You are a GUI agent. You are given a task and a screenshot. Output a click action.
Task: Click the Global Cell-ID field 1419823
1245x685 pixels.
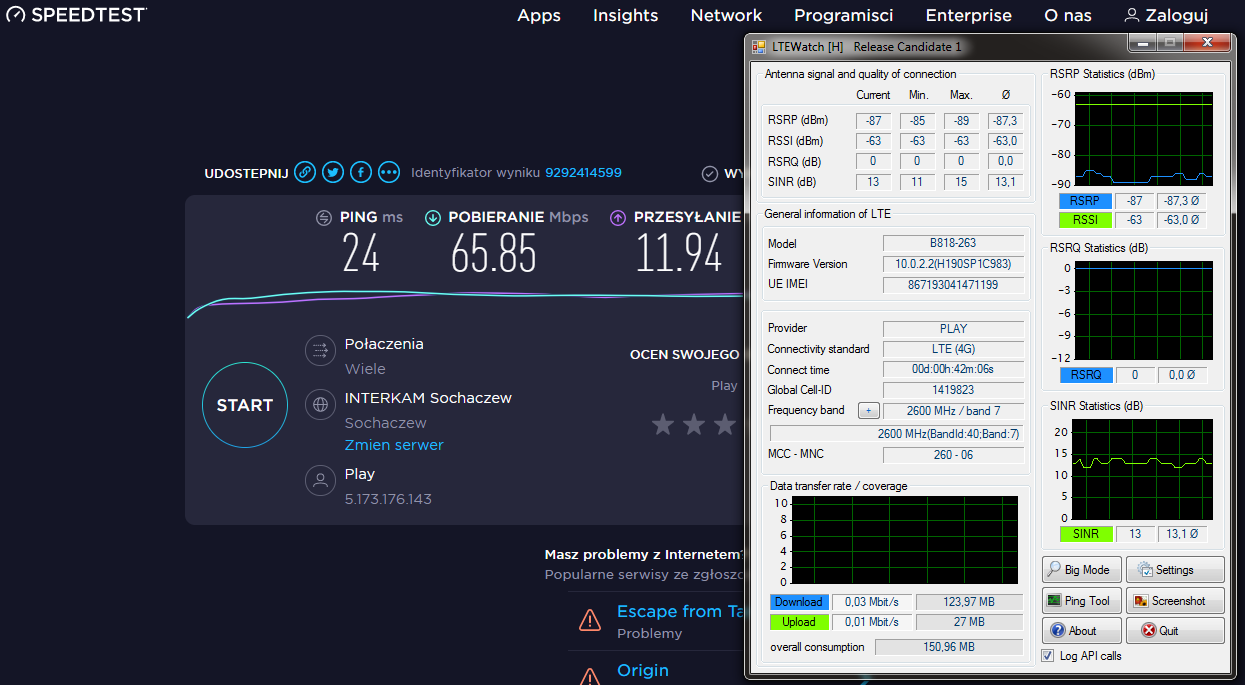953,390
